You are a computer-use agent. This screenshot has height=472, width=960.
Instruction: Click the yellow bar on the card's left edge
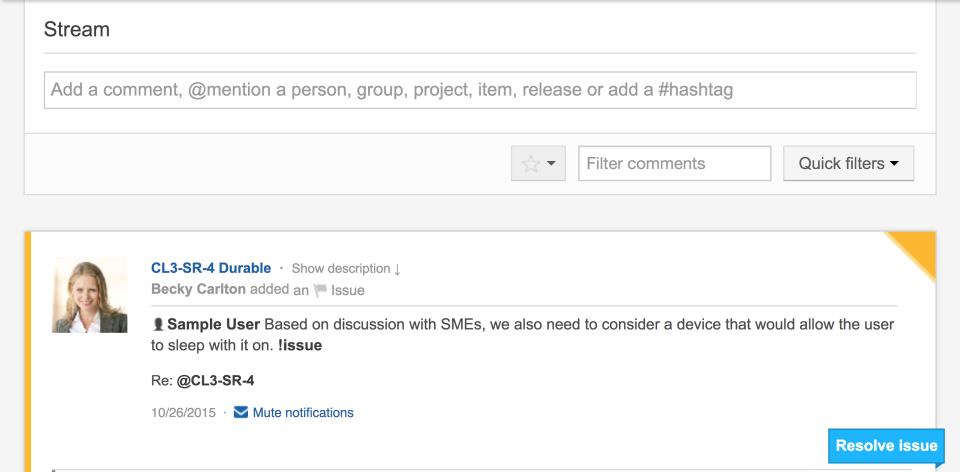point(28,350)
